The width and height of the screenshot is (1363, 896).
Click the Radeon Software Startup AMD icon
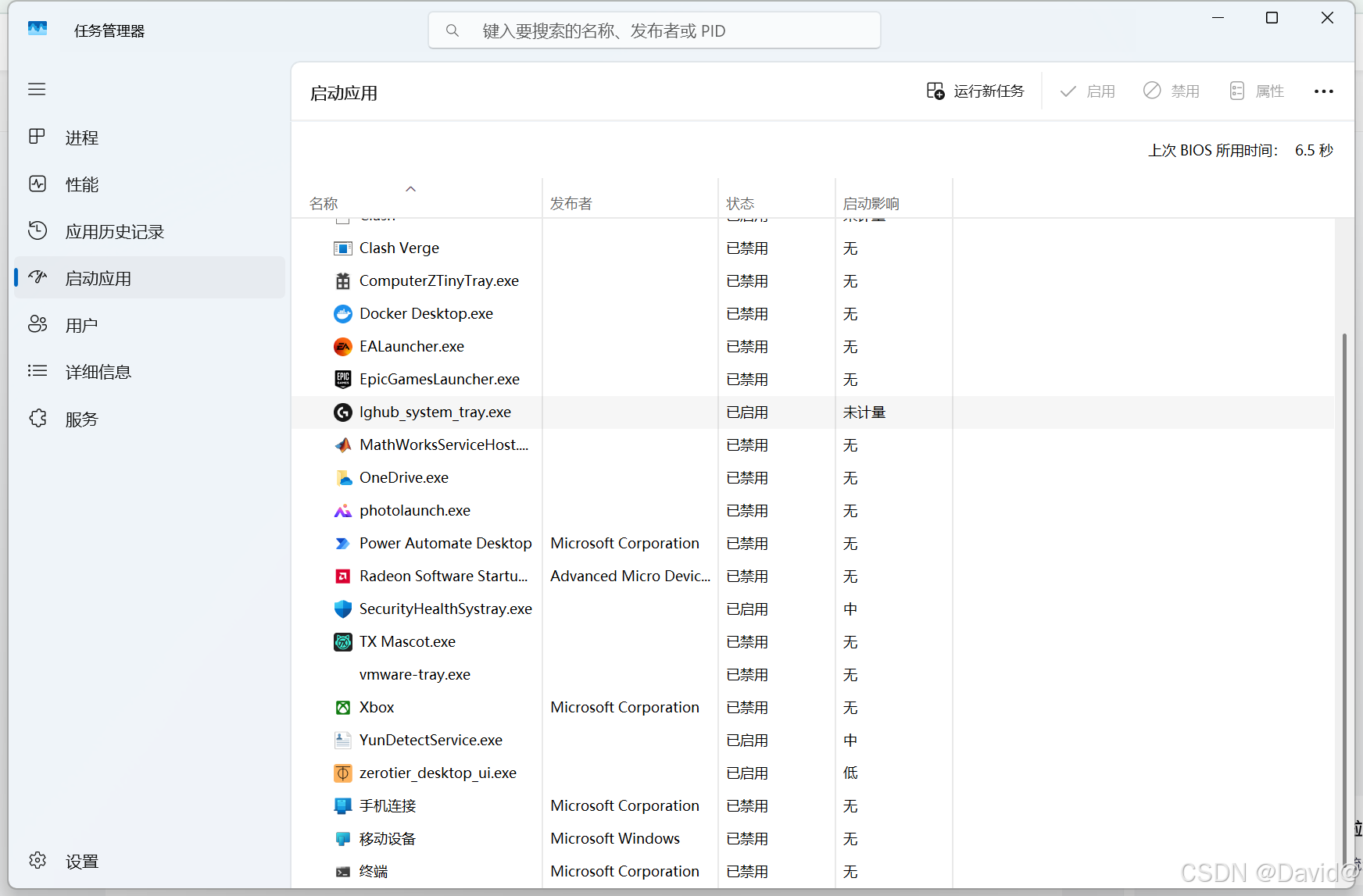[342, 577]
